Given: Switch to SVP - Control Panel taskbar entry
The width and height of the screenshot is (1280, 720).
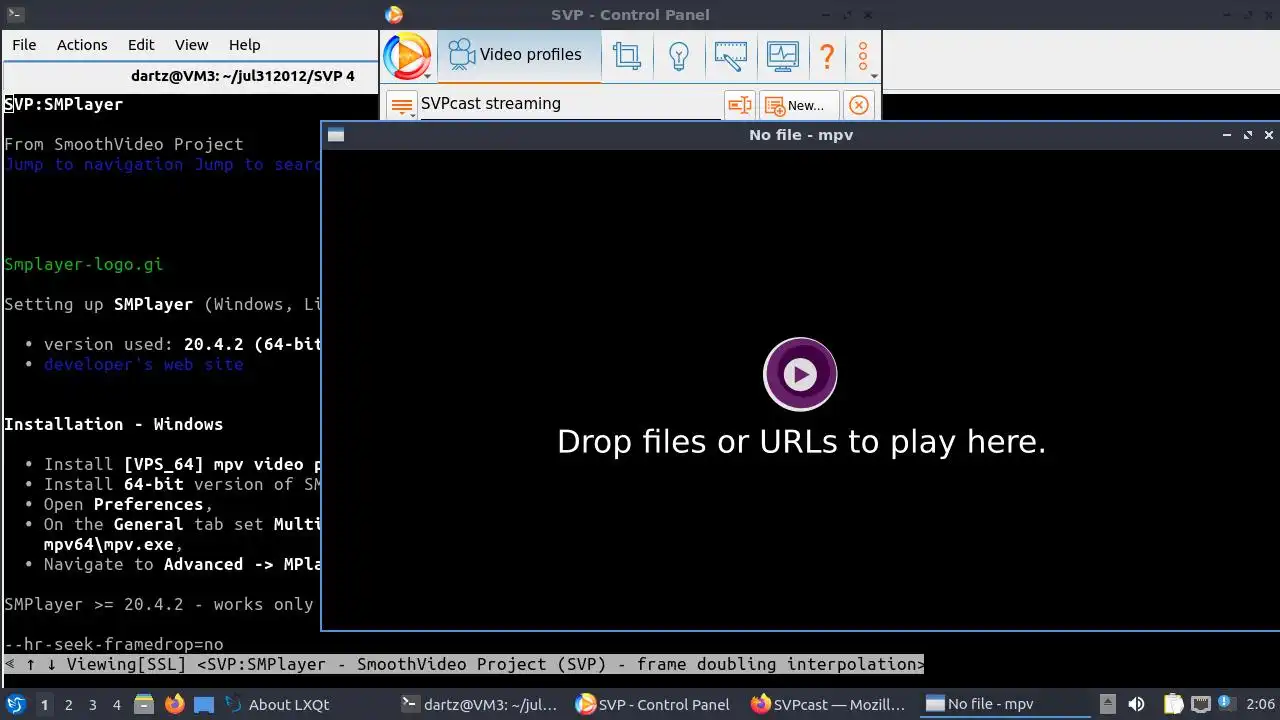Looking at the screenshot, I should click(654, 704).
